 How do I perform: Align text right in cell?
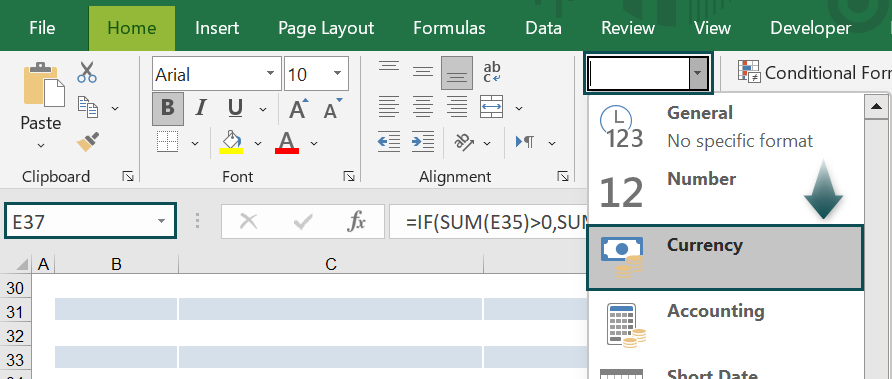click(x=457, y=107)
